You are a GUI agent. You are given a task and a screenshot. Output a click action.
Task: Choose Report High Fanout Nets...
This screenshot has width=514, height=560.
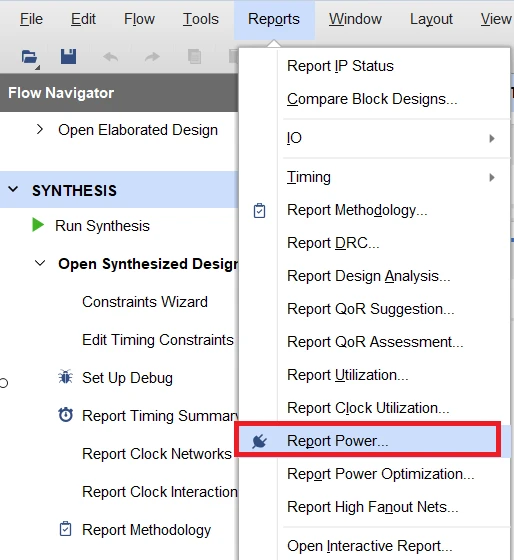[x=373, y=507]
